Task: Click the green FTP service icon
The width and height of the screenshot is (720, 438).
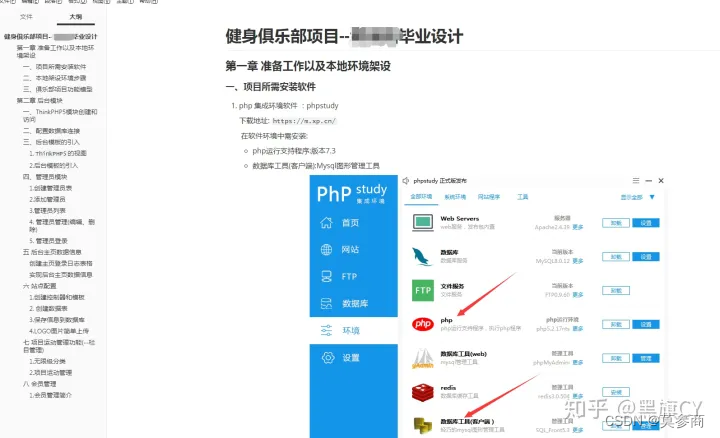Action: (423, 290)
